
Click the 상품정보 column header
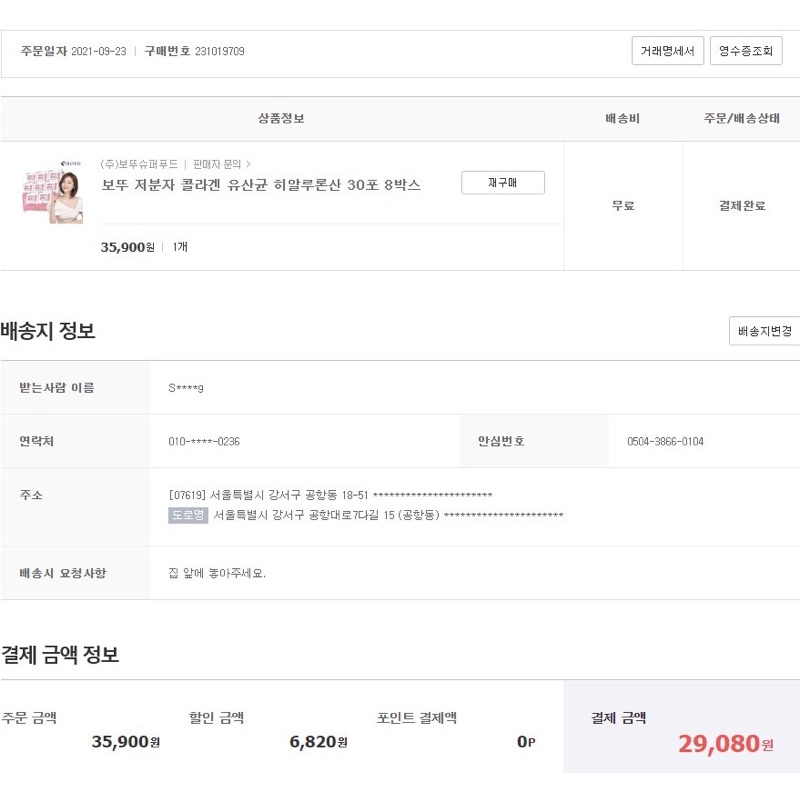(281, 119)
